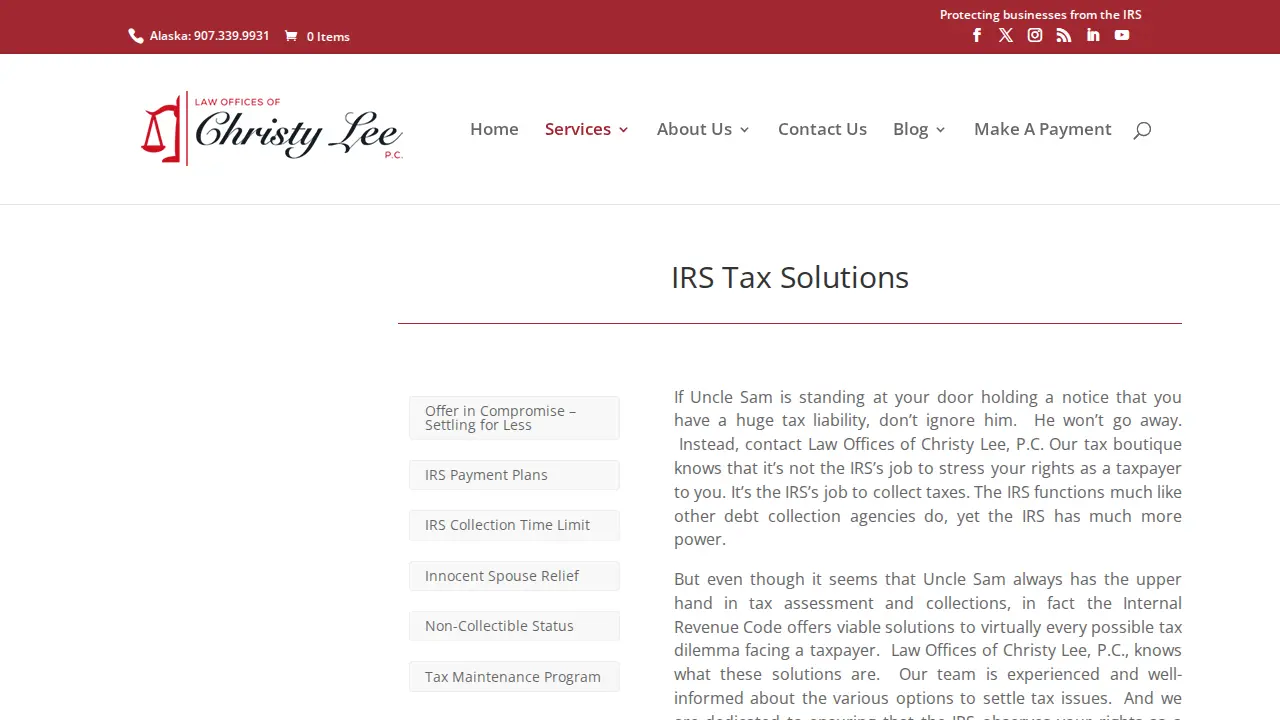Select the IRS Payment Plans tab
The width and height of the screenshot is (1280, 720).
coord(514,475)
